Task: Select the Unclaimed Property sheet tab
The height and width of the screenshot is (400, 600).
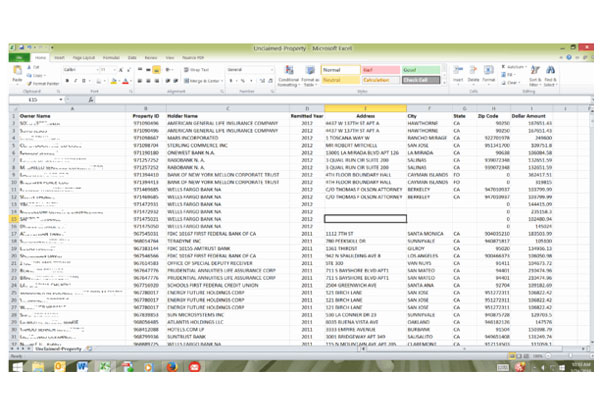Action: [x=58, y=349]
